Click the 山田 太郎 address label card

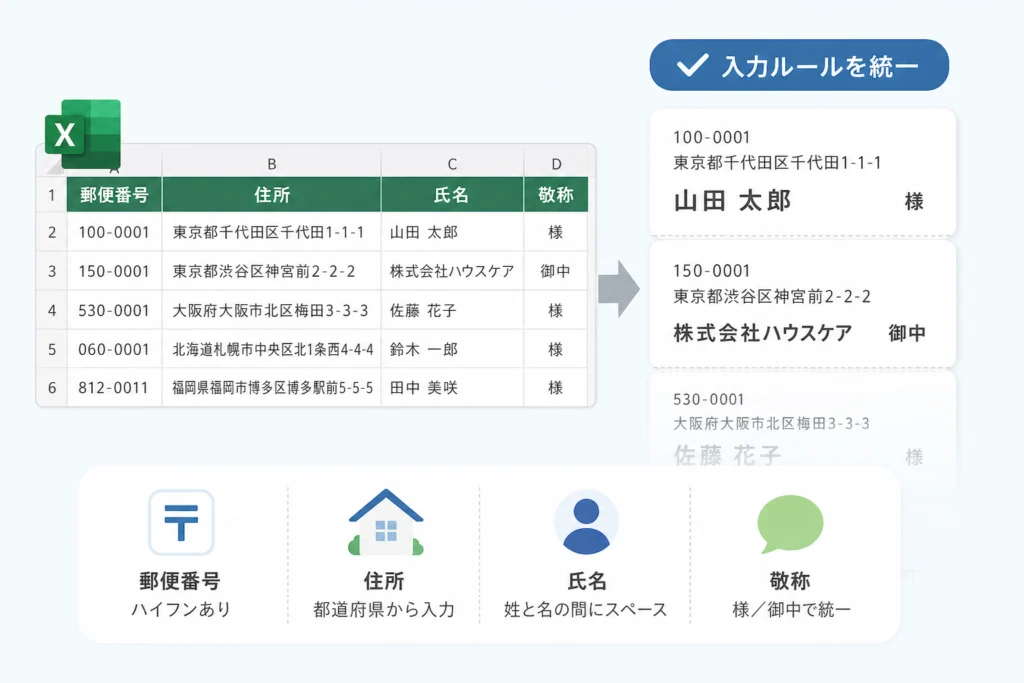(x=803, y=172)
